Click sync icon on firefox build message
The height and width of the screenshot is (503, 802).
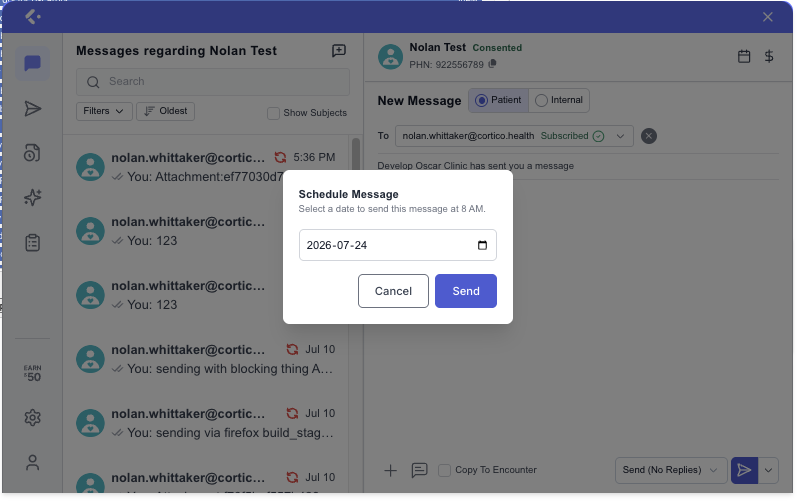click(x=292, y=413)
